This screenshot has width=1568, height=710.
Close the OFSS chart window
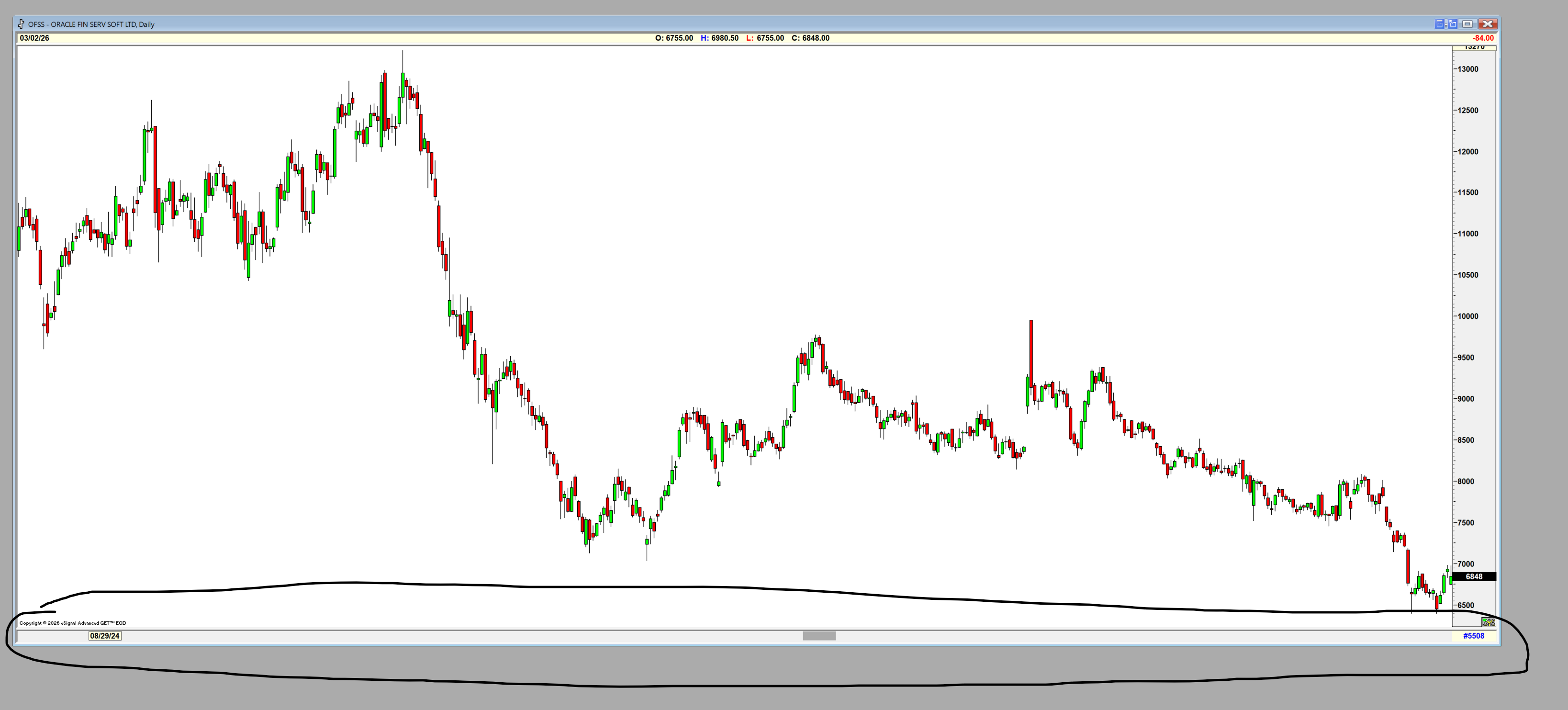pos(1488,24)
